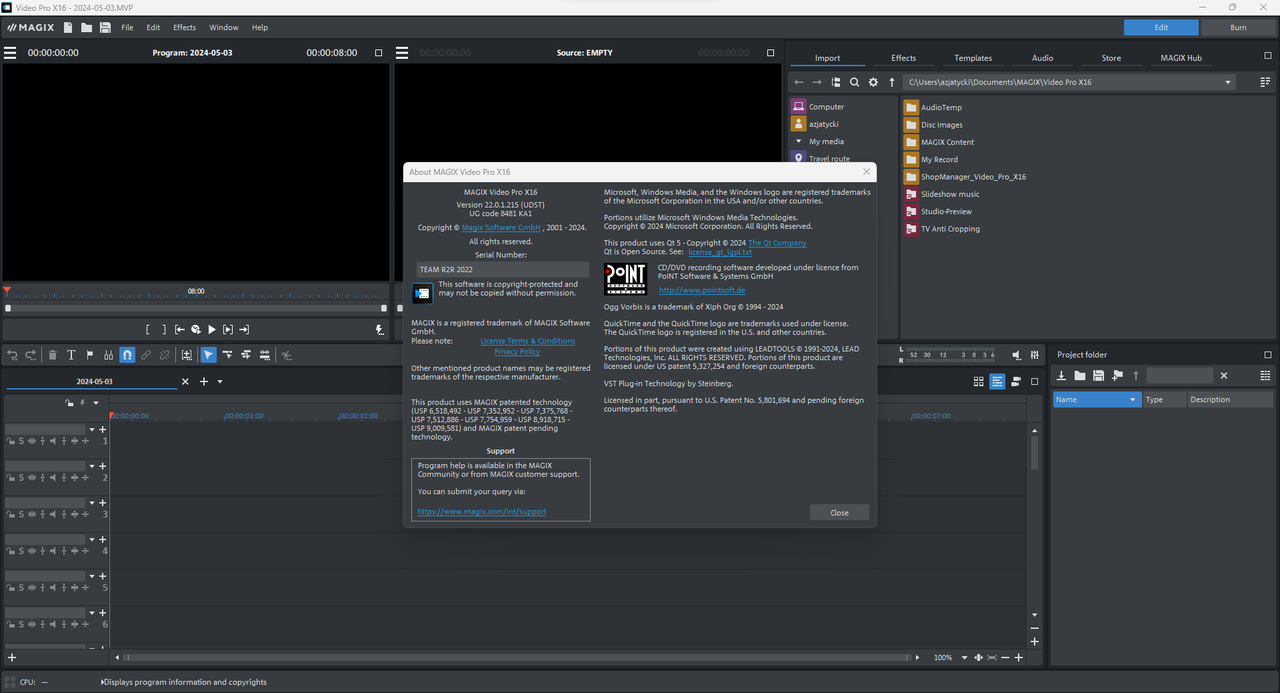Click the delete trash can icon
Image resolution: width=1280 pixels, height=693 pixels.
53,355
